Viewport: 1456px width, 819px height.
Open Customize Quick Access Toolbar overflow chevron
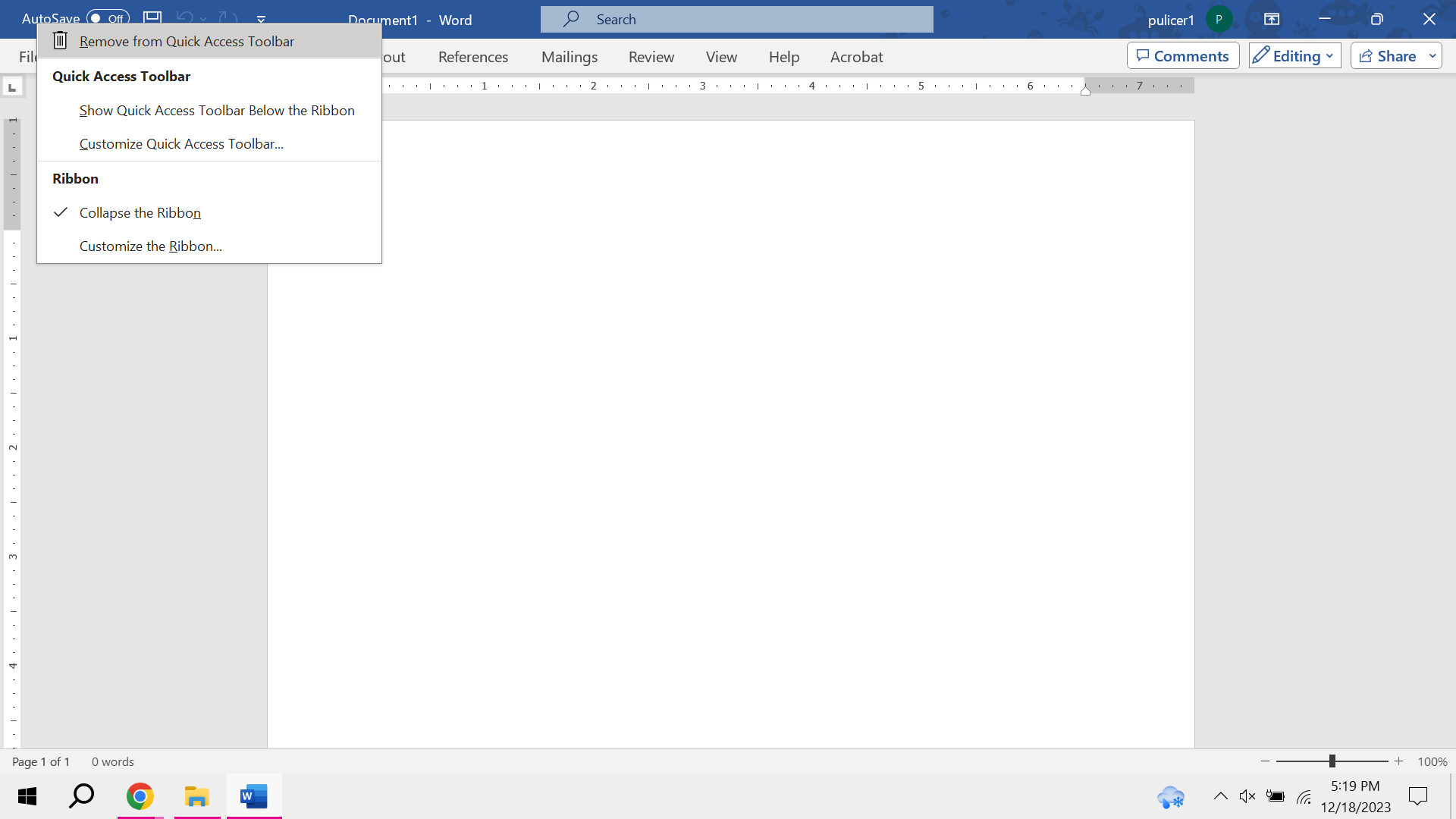click(261, 18)
